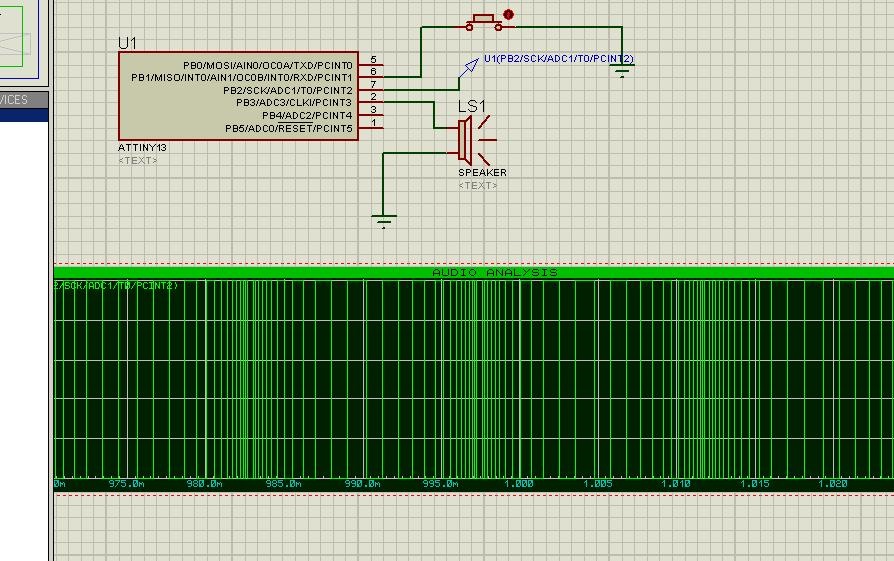Toggle the red button state indicator
The image size is (894, 561).
point(509,15)
